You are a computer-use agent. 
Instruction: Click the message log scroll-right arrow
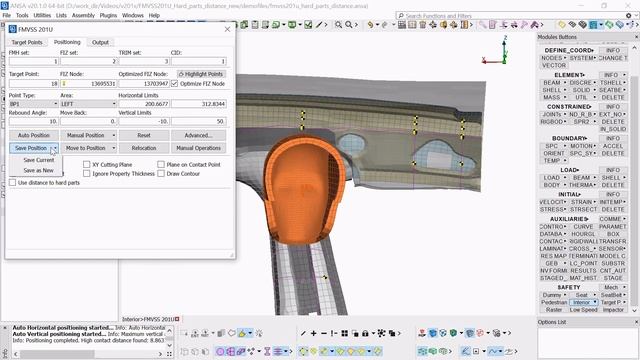pyautogui.click(x=160, y=354)
